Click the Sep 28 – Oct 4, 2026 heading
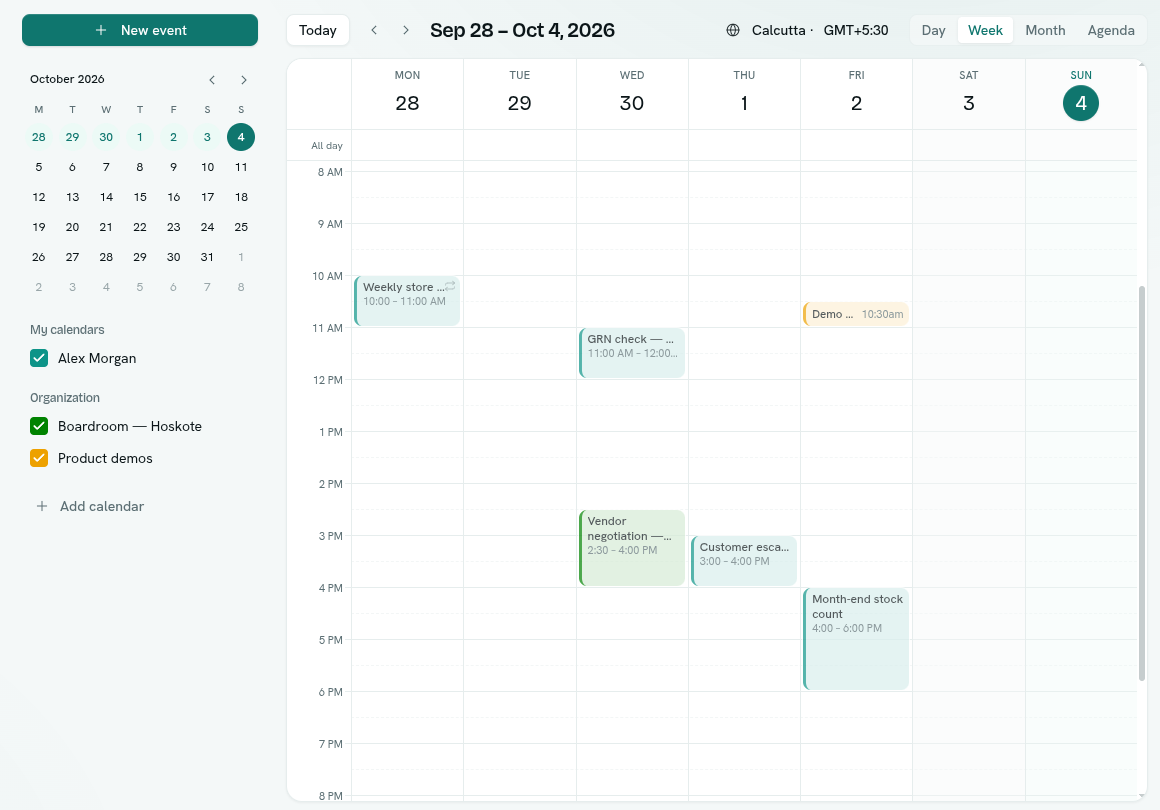1160x810 pixels. [x=522, y=30]
